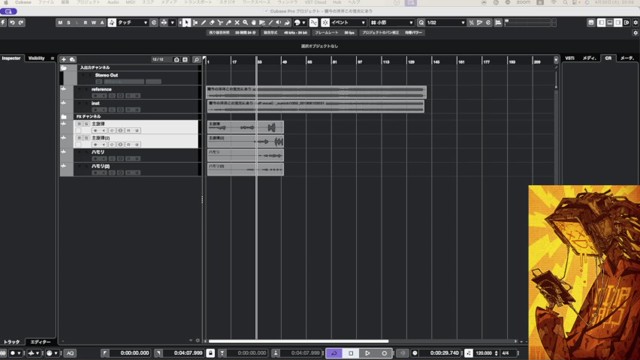Image resolution: width=640 pixels, height=360 pixels.
Task: Open the 1/32 quantize preset dropdown
Action: point(446,22)
